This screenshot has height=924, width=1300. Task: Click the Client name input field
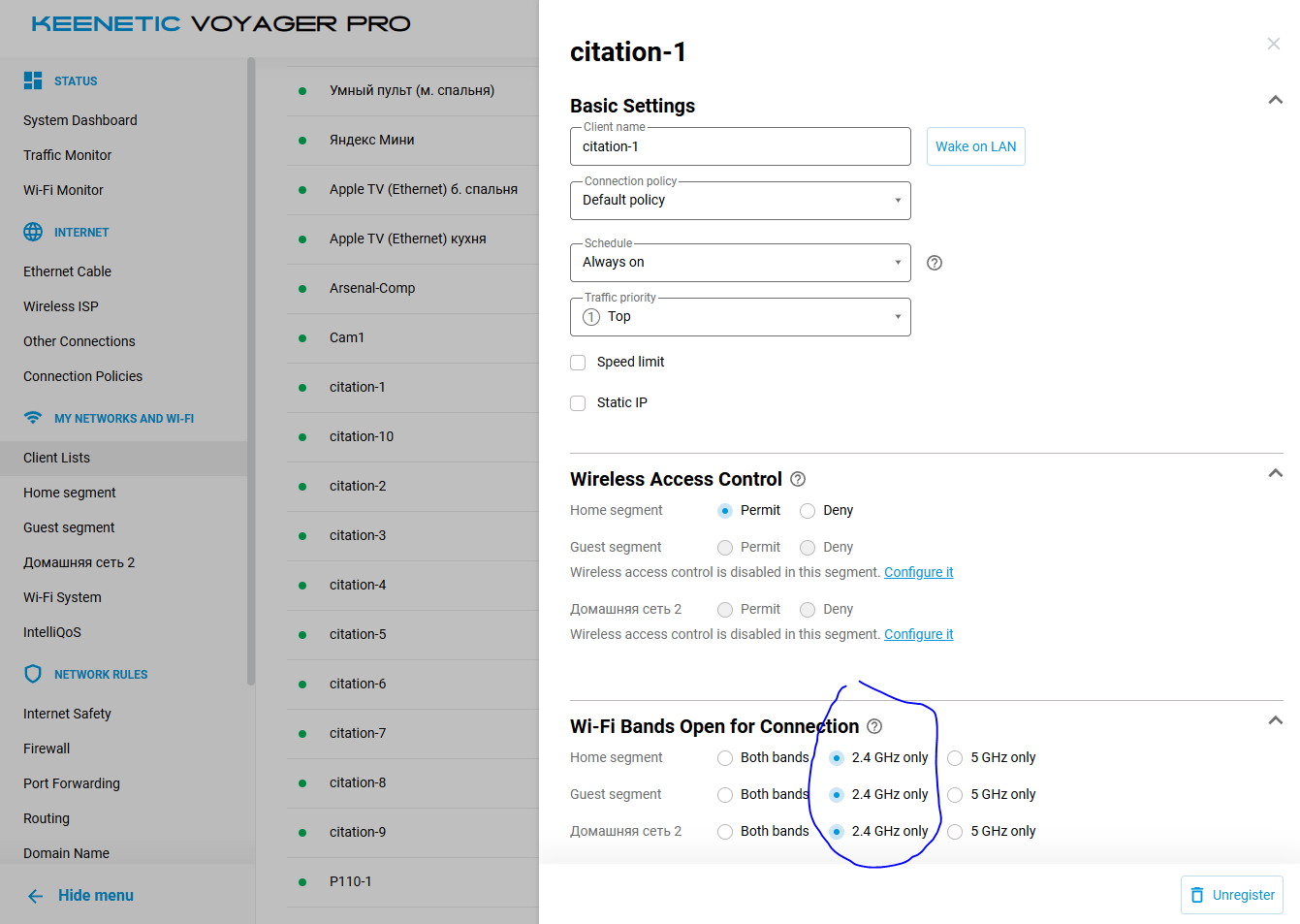(x=741, y=147)
